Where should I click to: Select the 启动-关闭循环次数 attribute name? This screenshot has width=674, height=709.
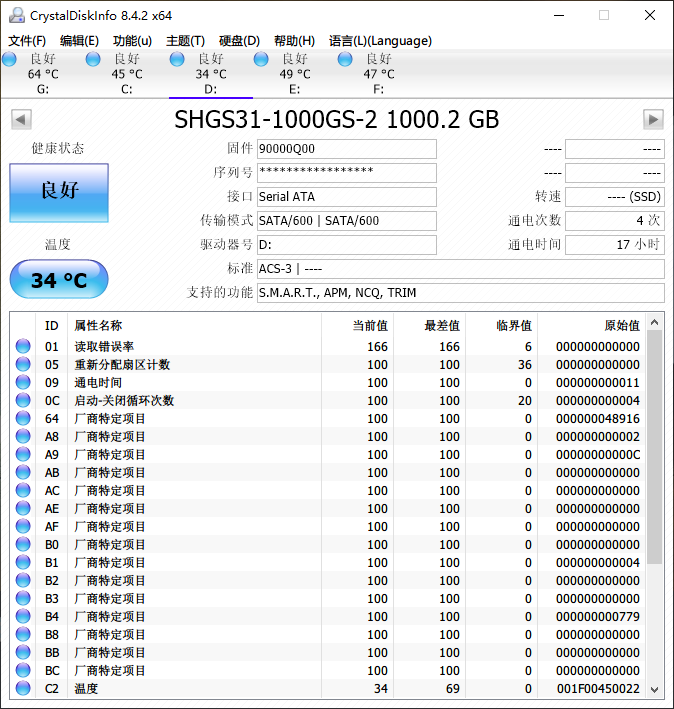(x=124, y=401)
